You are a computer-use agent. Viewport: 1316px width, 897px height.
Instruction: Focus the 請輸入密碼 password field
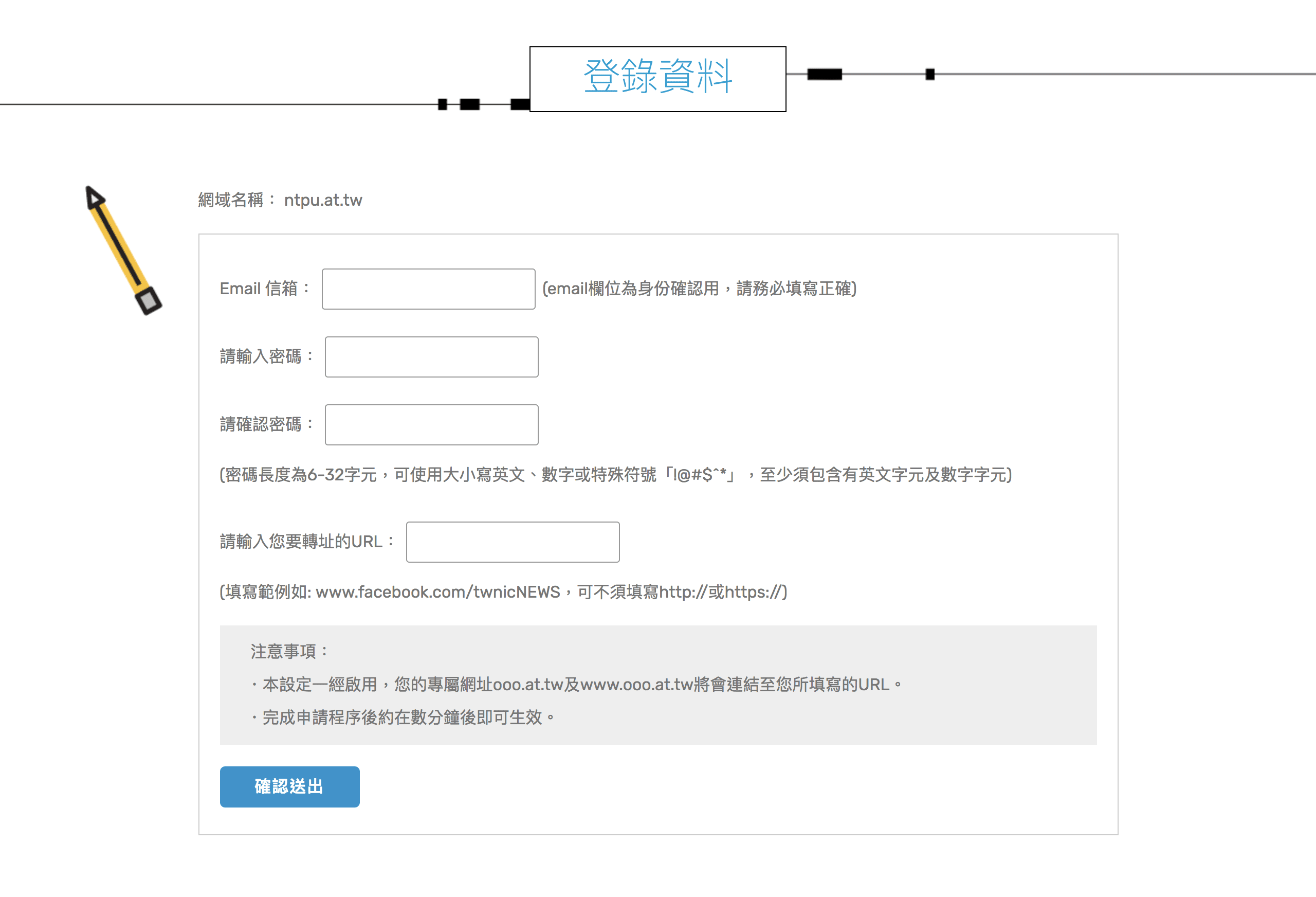[431, 357]
